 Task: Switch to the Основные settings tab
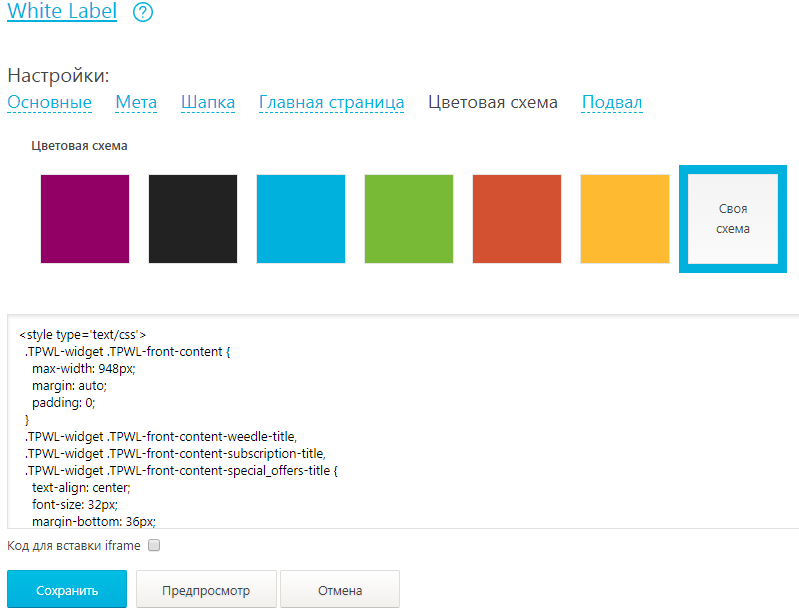tap(50, 102)
